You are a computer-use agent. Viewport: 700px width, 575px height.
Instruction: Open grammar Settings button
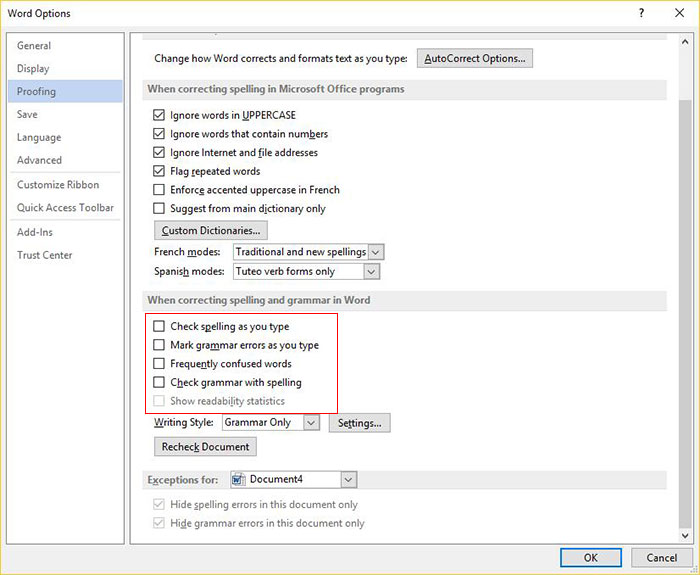359,423
